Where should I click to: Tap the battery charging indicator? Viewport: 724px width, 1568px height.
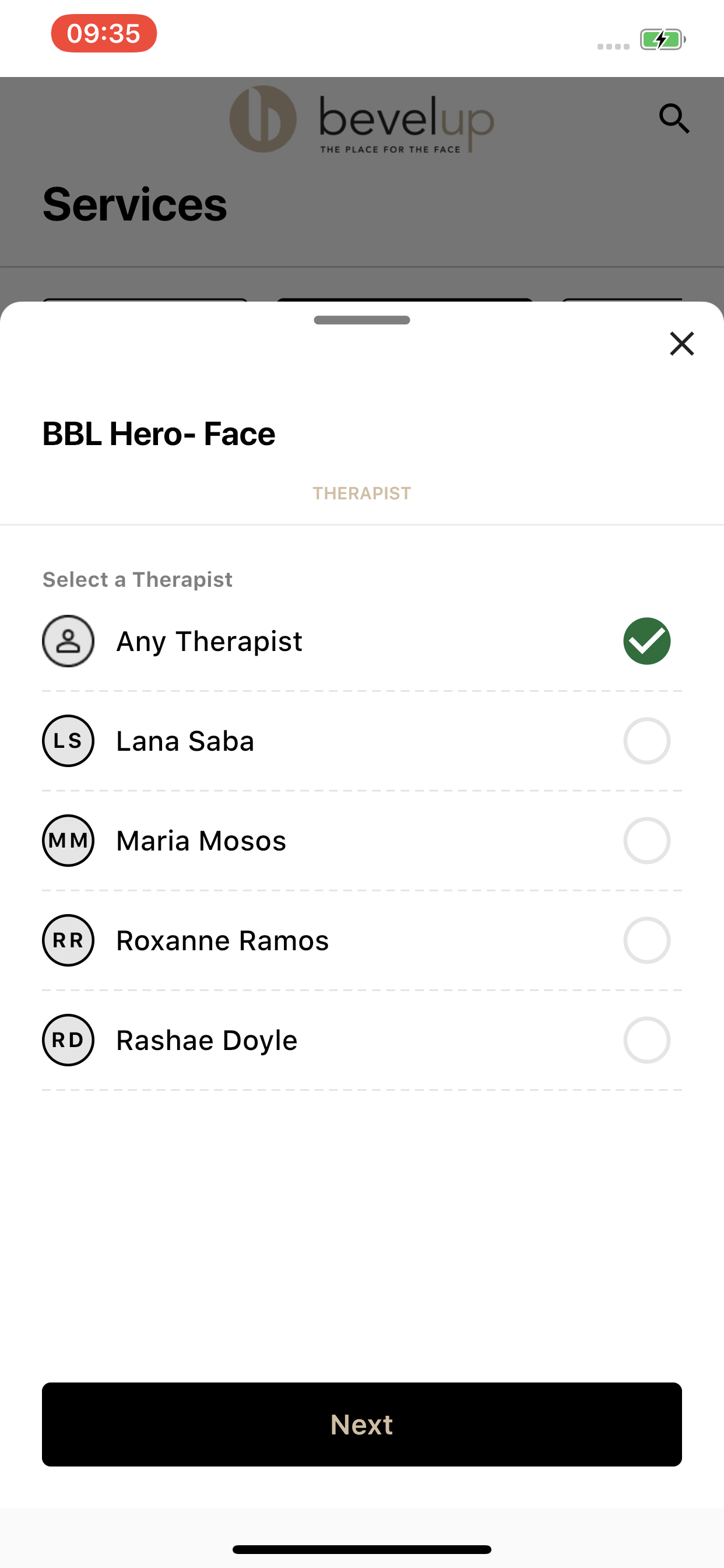click(663, 40)
